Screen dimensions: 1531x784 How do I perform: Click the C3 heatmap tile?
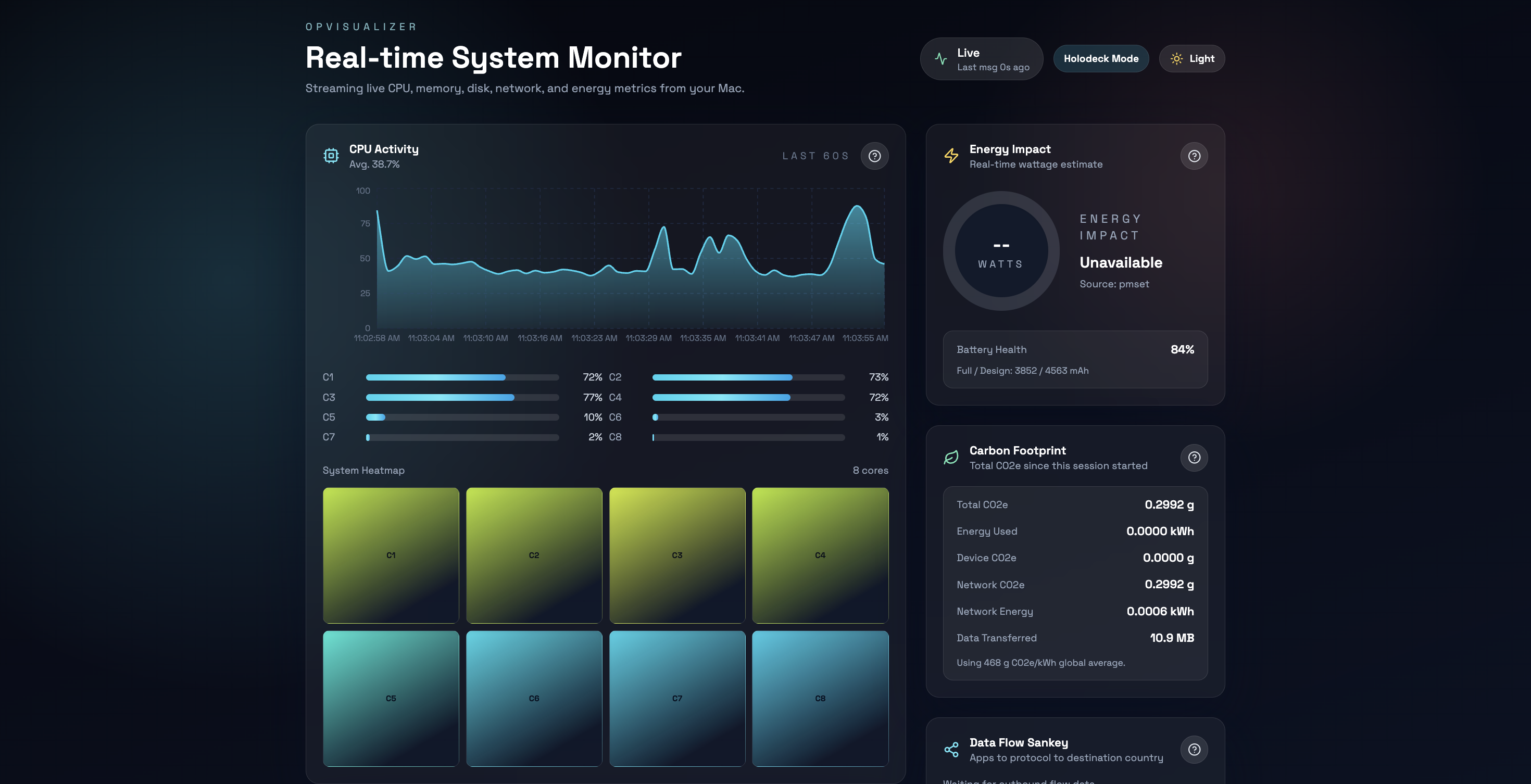(x=677, y=555)
